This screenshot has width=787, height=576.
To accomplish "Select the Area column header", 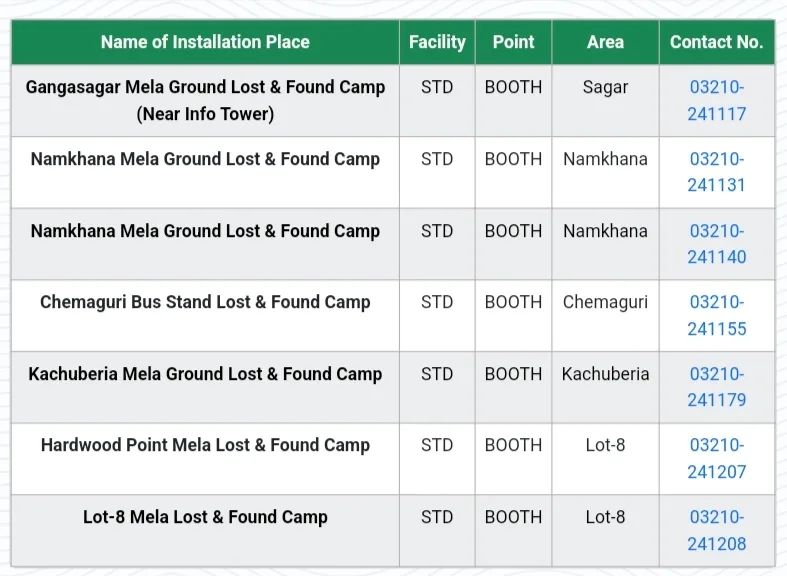I will pos(605,42).
